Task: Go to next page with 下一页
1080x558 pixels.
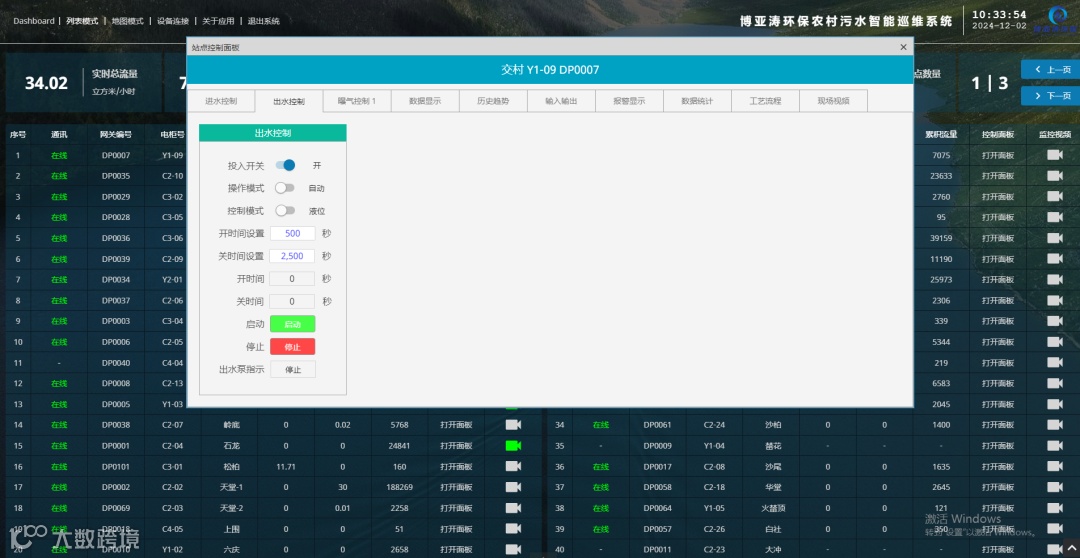Action: (x=1050, y=96)
